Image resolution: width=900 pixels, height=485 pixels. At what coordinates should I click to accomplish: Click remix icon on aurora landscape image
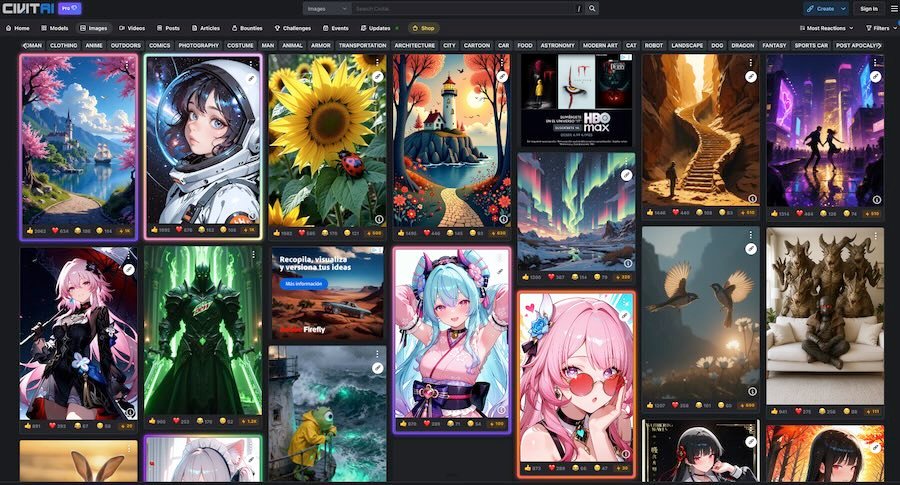pos(626,175)
